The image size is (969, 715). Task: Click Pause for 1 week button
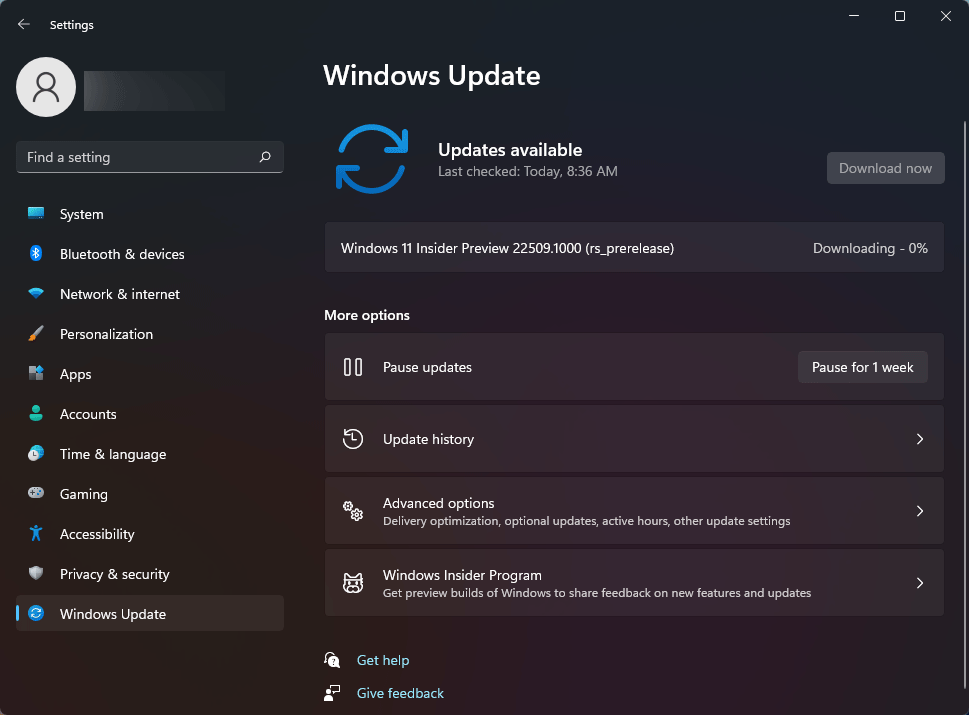click(x=863, y=367)
